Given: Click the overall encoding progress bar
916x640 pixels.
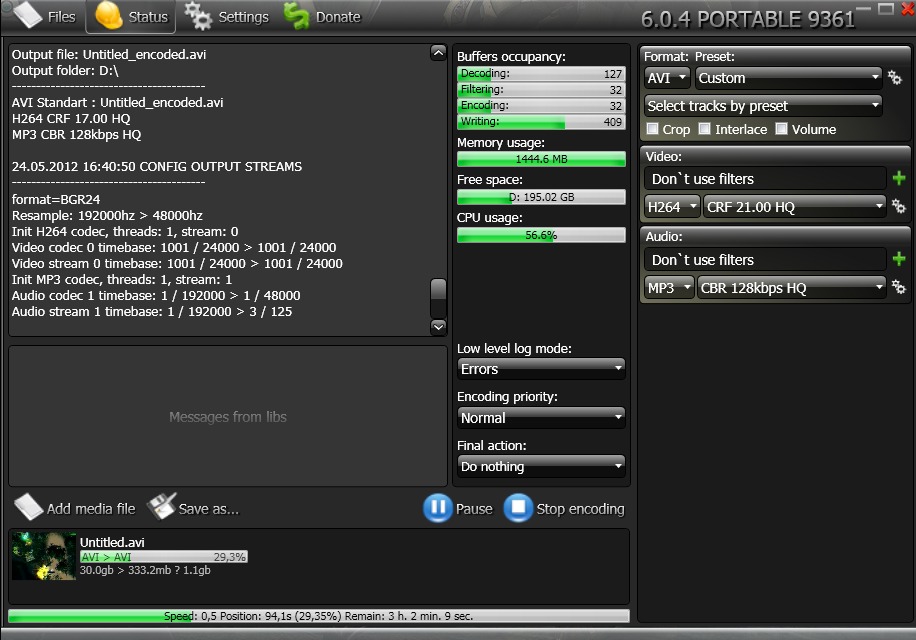Looking at the screenshot, I should [318, 616].
